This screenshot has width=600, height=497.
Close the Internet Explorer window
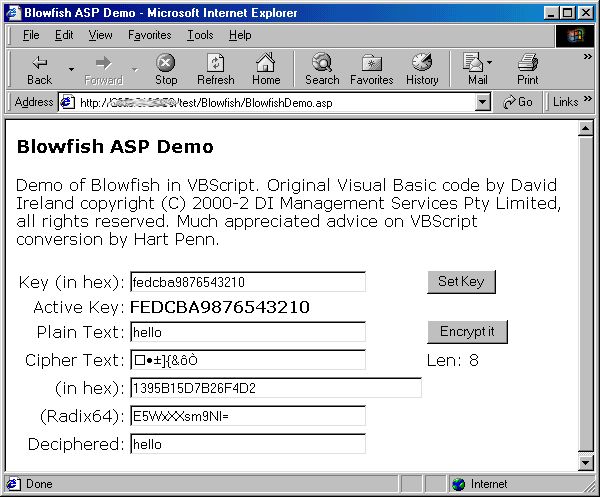(x=585, y=13)
